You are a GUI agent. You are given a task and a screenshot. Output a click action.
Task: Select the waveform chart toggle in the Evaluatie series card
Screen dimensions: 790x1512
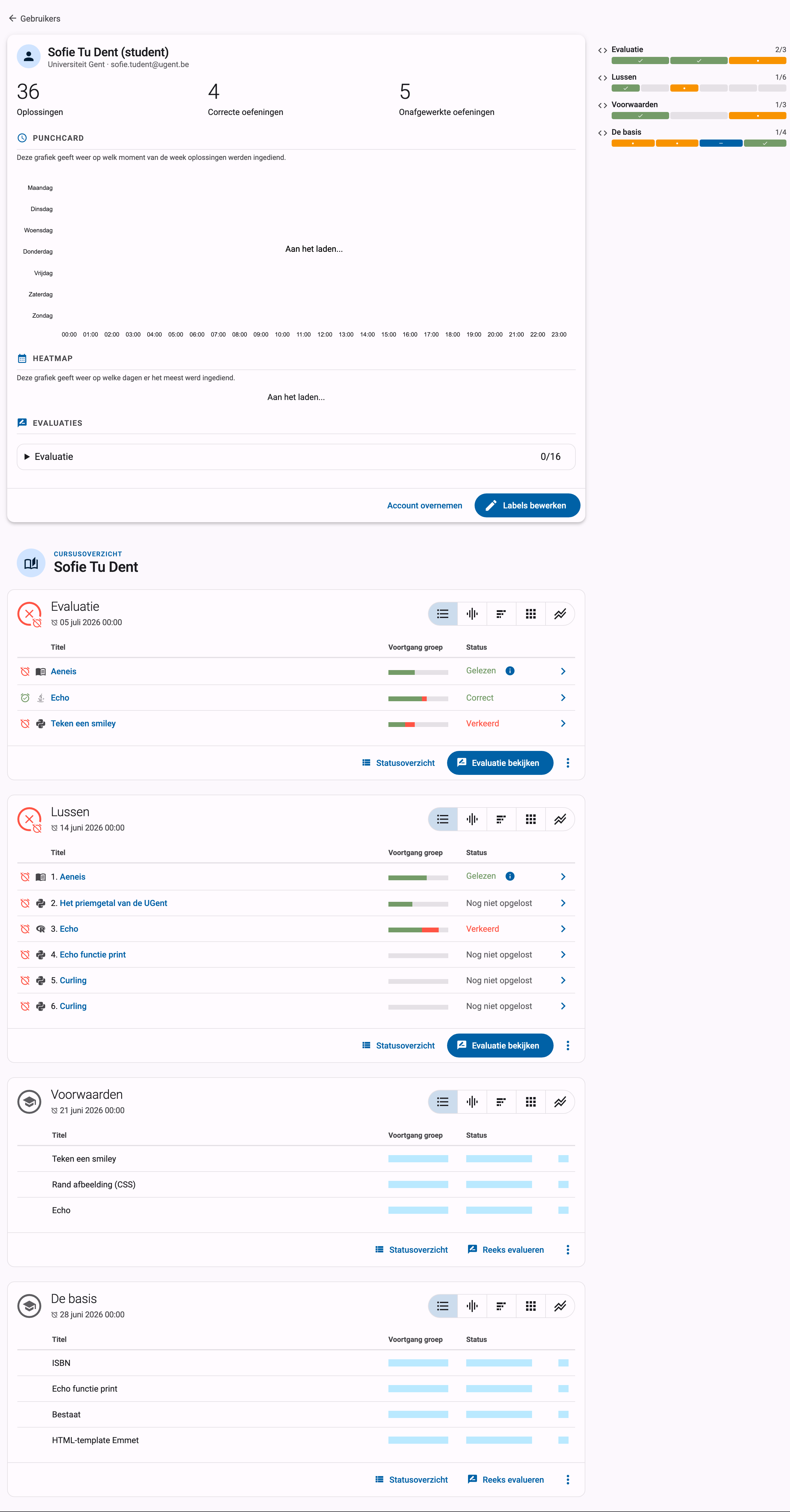point(472,614)
